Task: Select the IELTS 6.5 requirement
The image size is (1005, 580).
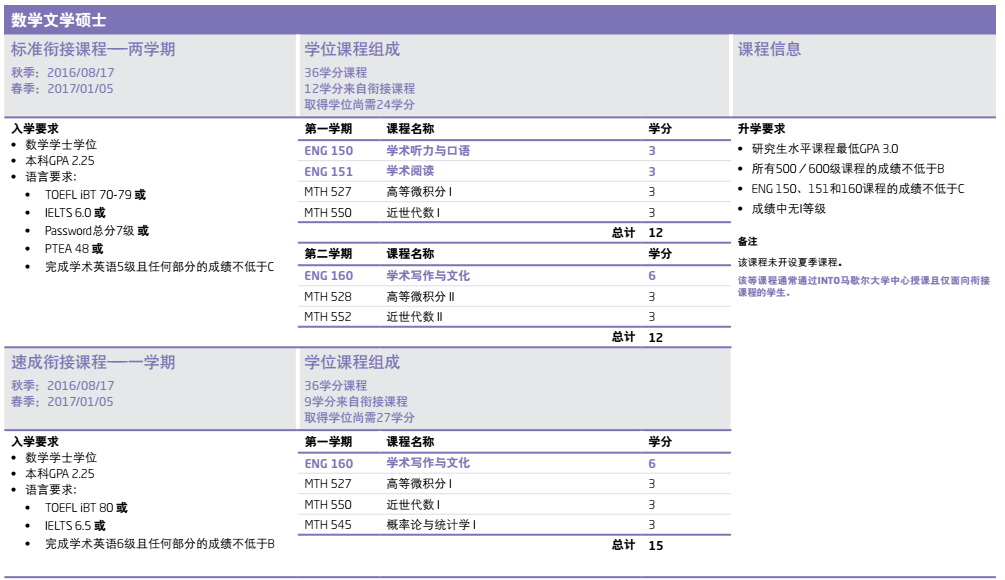Action: click(75, 526)
